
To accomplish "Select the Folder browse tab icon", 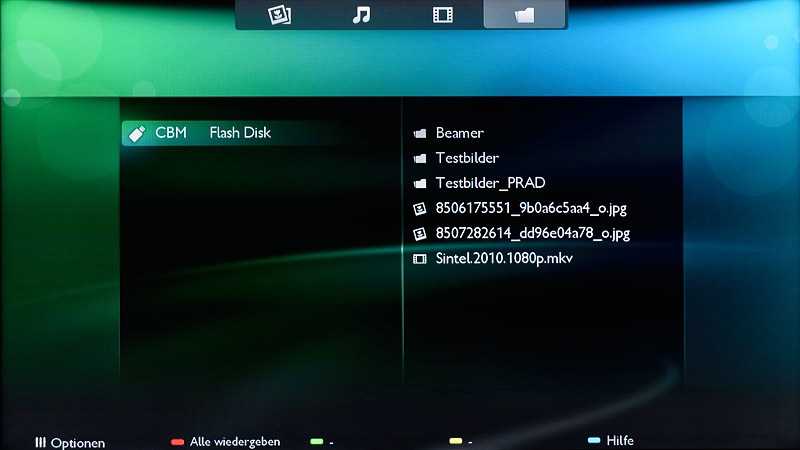I will (524, 15).
